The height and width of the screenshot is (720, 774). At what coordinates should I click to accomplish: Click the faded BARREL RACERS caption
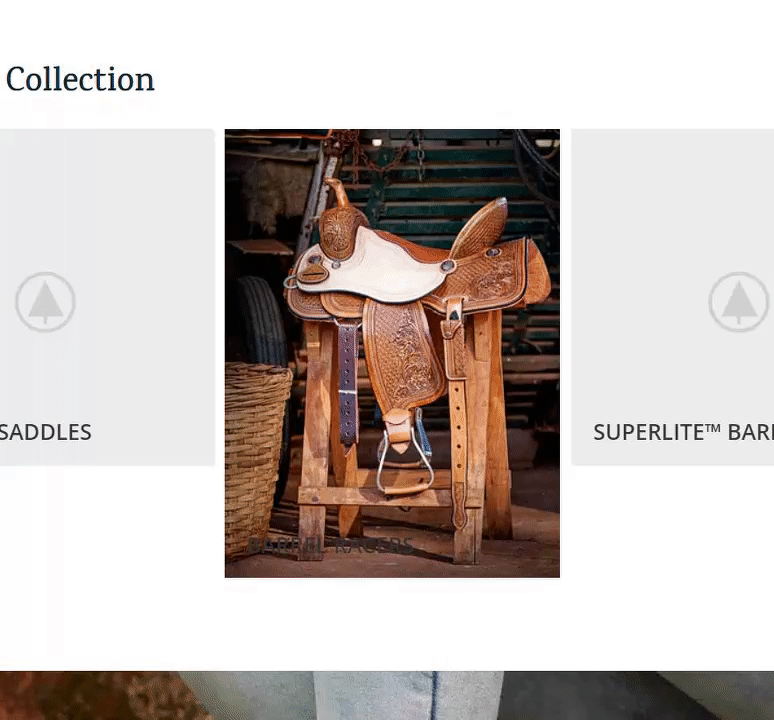point(330,545)
